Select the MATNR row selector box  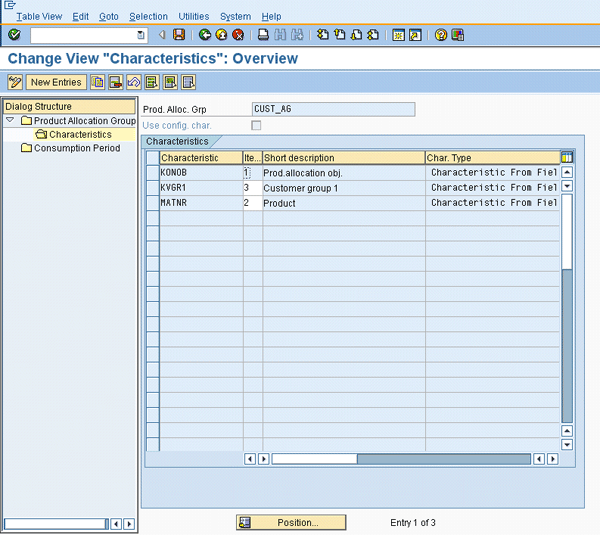[x=152, y=203]
